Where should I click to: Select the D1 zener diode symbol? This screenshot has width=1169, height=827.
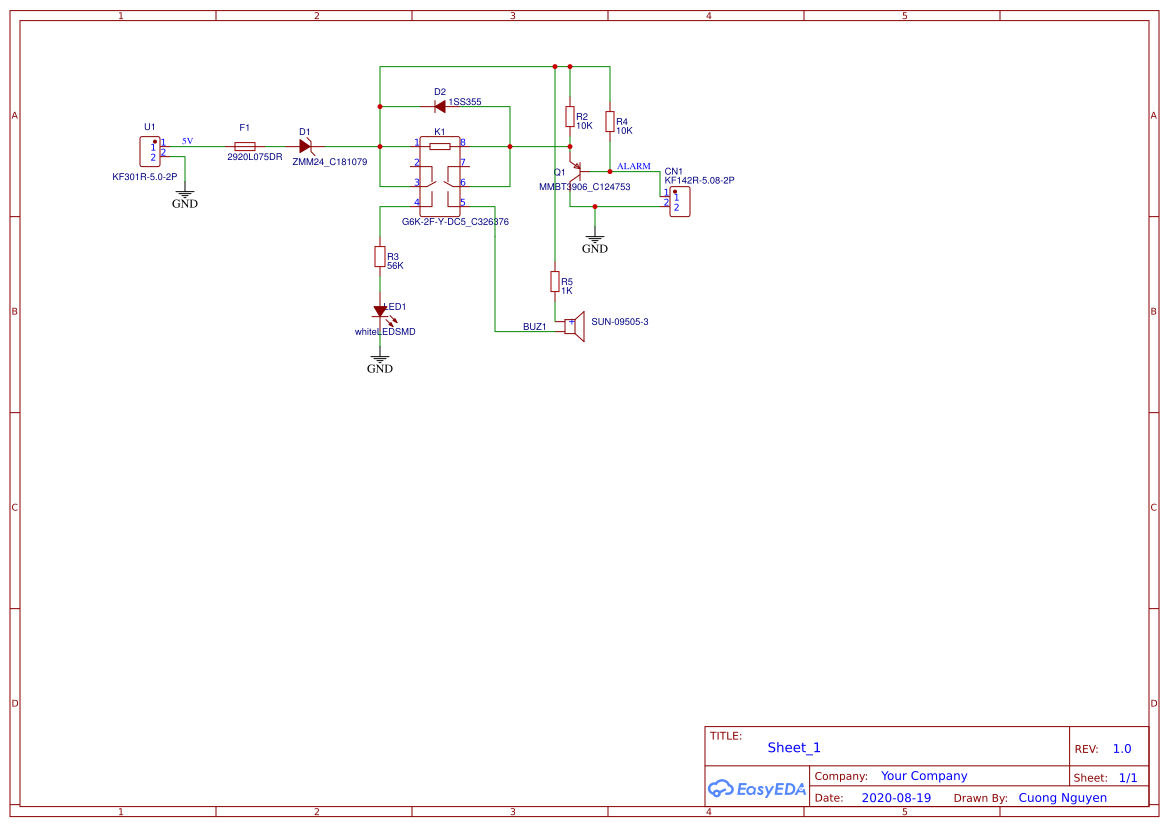(306, 146)
